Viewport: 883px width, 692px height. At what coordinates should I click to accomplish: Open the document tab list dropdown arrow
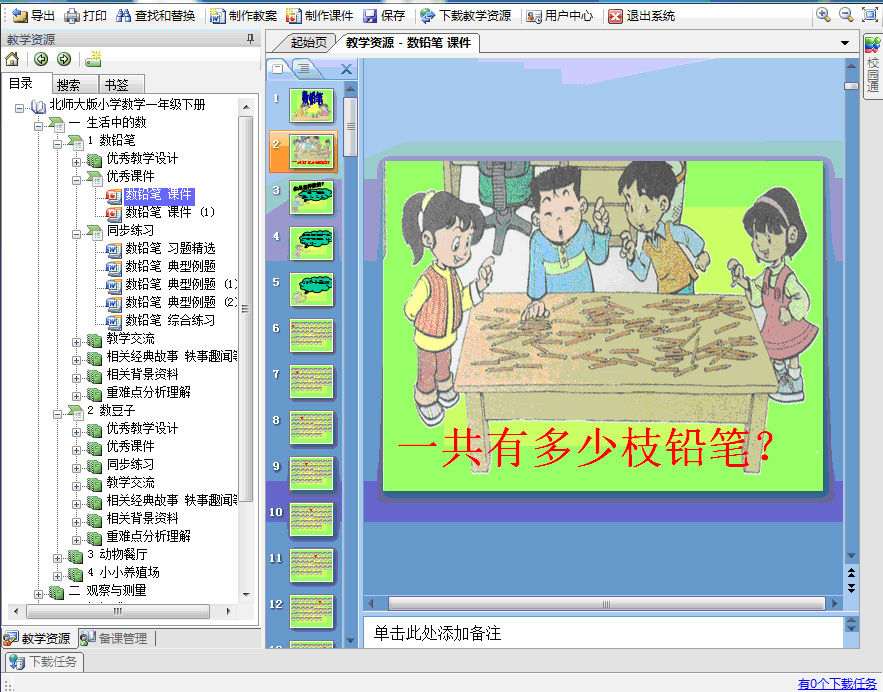pyautogui.click(x=845, y=43)
